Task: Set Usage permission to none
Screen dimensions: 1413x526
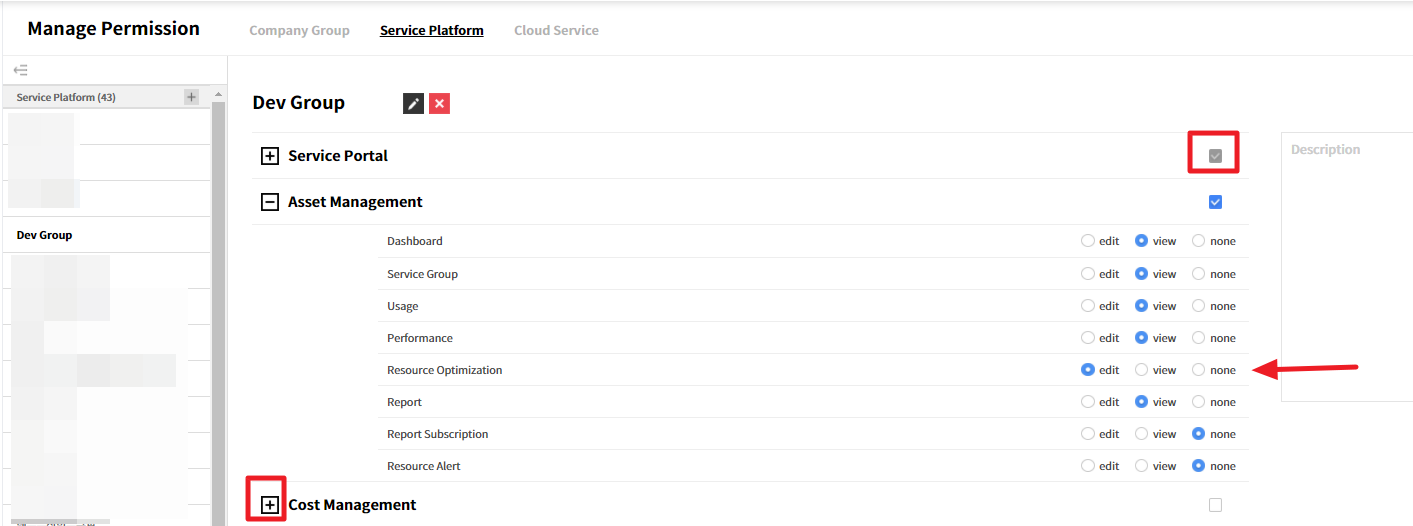Action: pyautogui.click(x=1198, y=306)
